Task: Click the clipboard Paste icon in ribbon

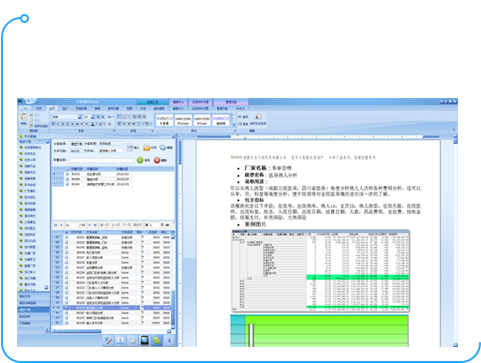Action: [x=24, y=117]
